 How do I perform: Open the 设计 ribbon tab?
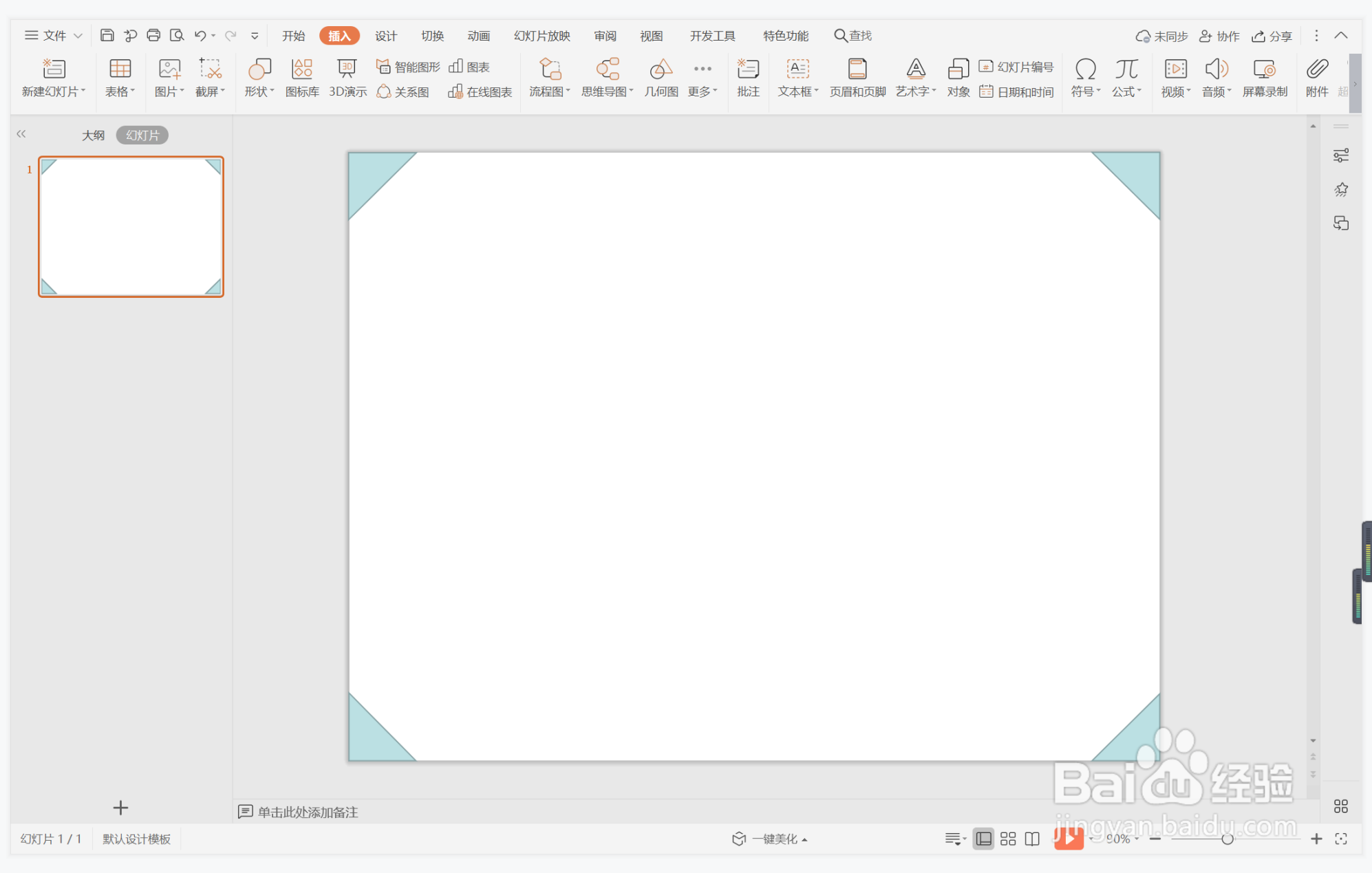386,36
